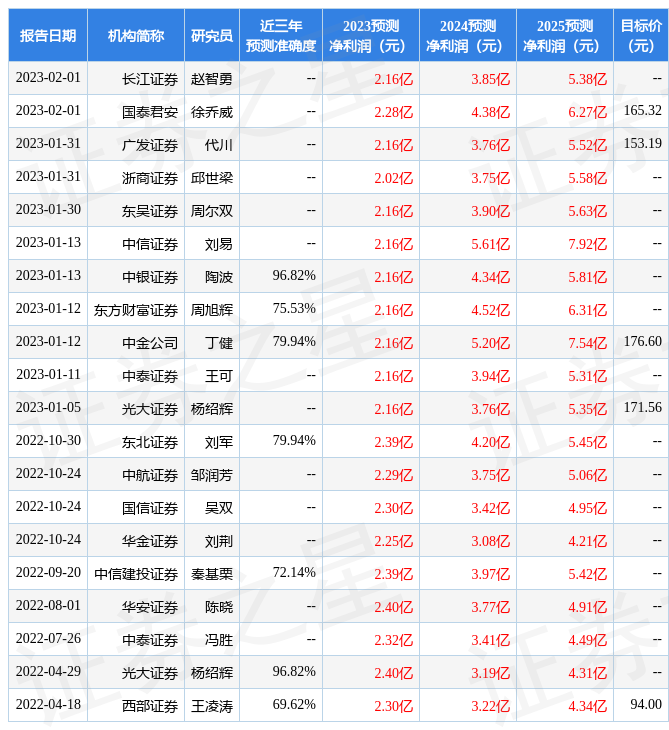Click the 目标价(元) column header
Screen dimensions: 669x730
click(x=641, y=35)
